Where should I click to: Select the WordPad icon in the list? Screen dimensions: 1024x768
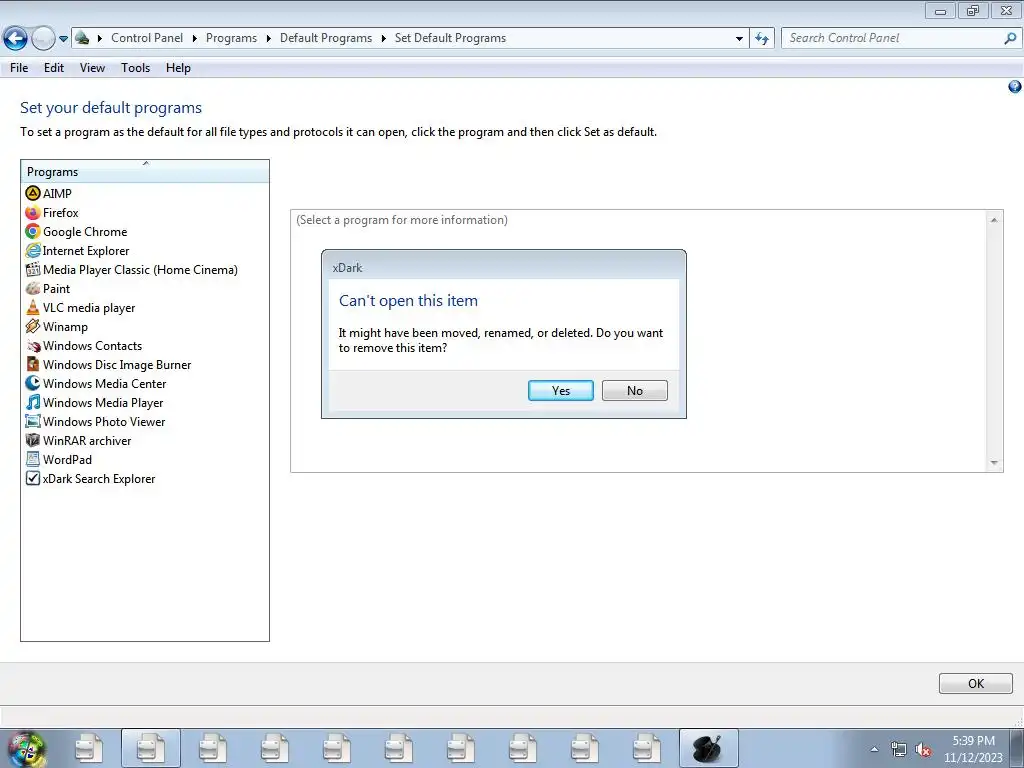33,459
